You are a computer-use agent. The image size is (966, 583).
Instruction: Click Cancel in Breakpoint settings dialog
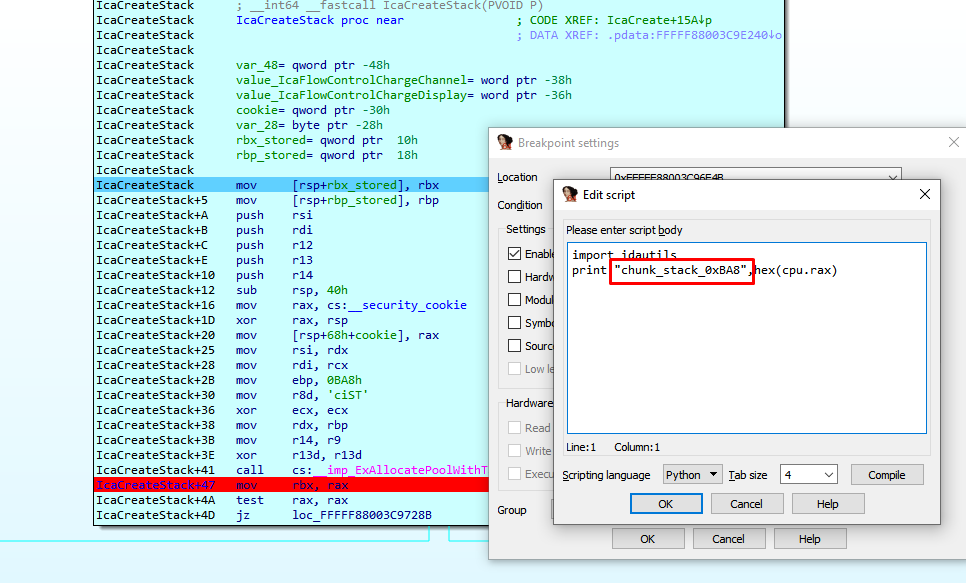(728, 539)
